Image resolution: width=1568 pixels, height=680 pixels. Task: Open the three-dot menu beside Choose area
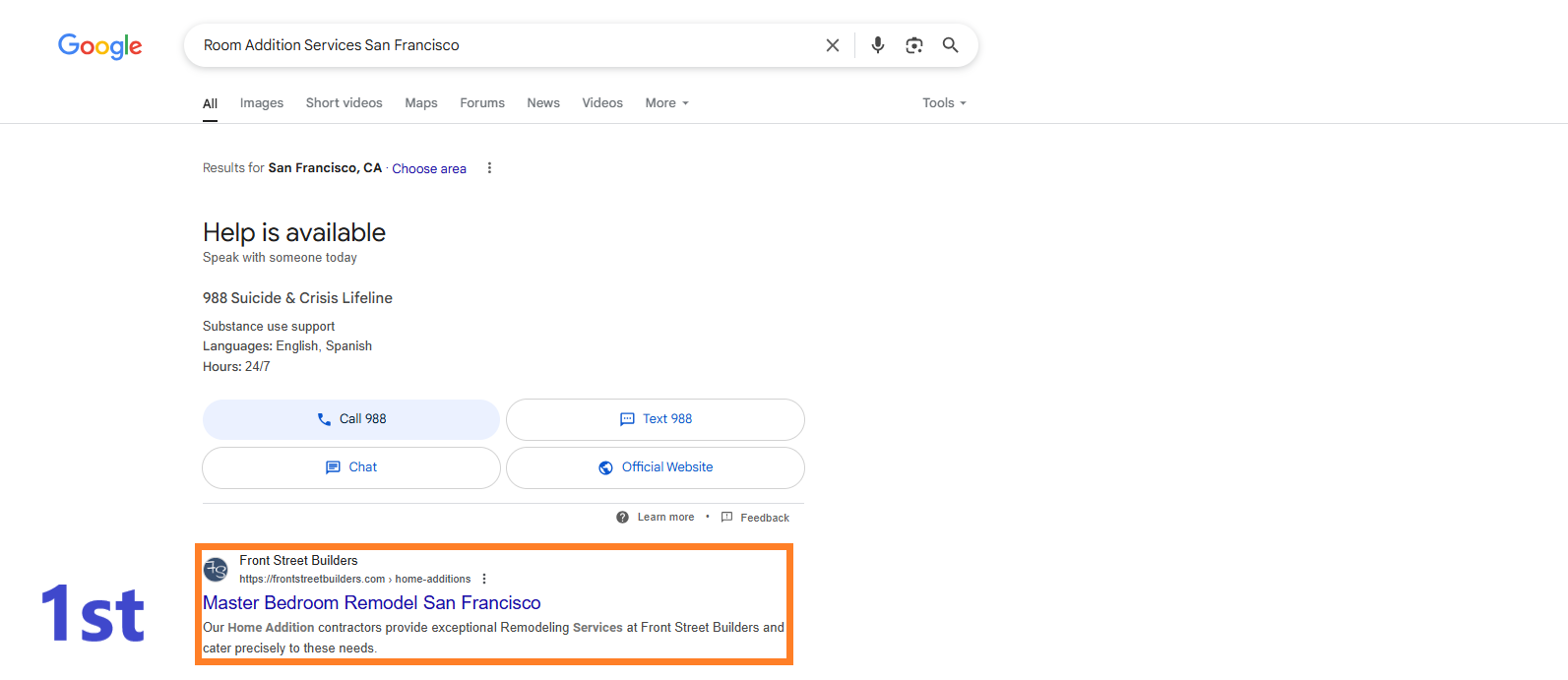(x=489, y=168)
